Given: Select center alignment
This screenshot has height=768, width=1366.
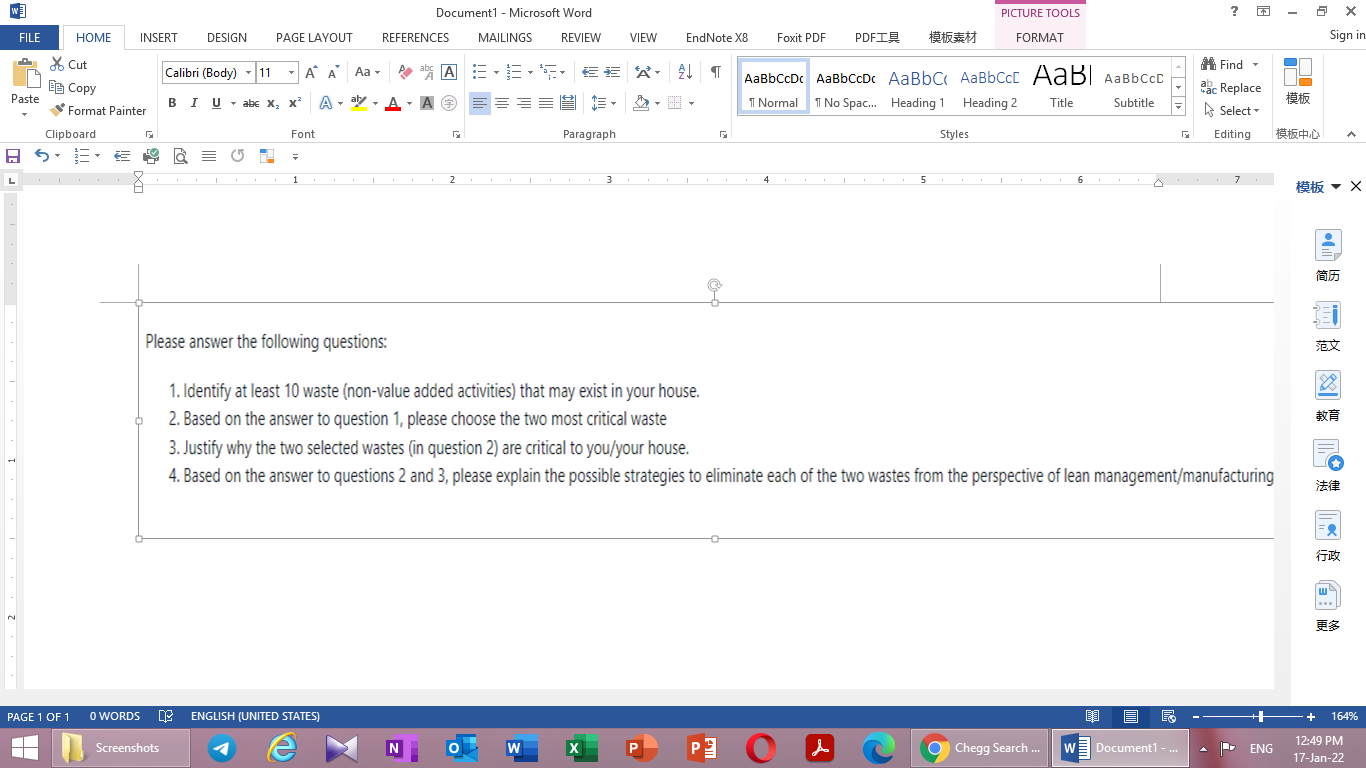Looking at the screenshot, I should coord(502,103).
